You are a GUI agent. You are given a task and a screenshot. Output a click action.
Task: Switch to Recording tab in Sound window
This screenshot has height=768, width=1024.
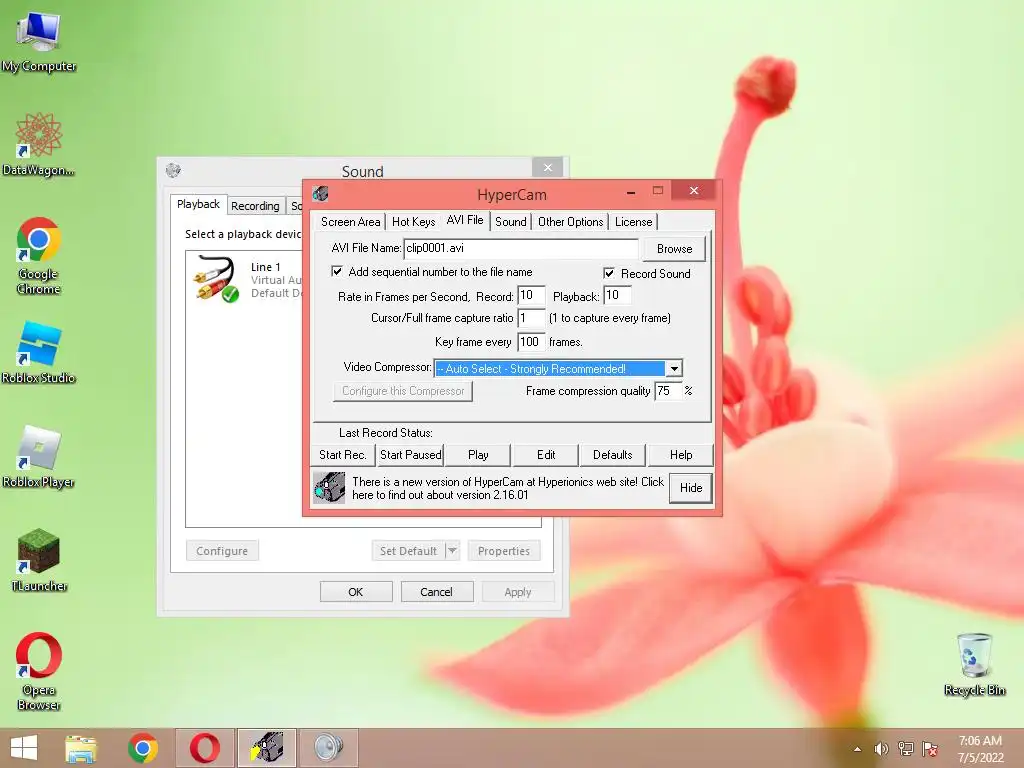(255, 206)
